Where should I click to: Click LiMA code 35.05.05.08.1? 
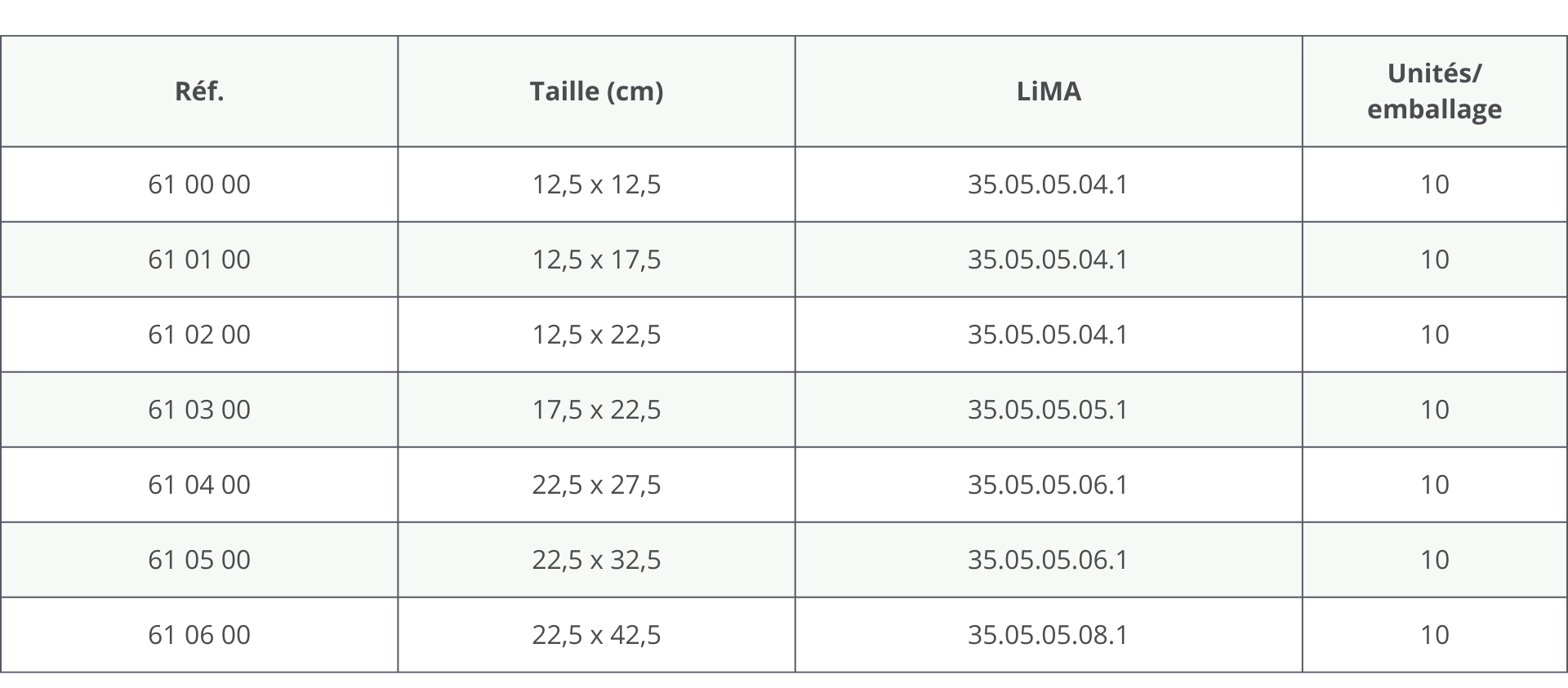pyautogui.click(x=1048, y=635)
